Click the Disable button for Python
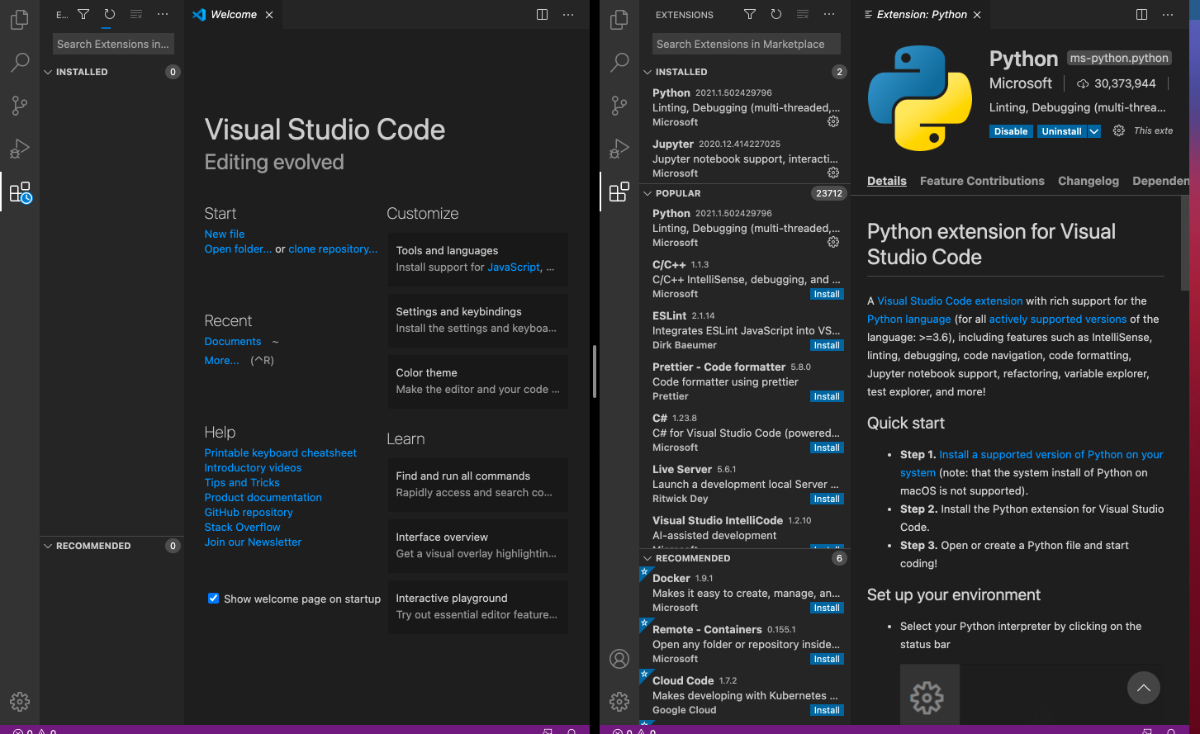This screenshot has width=1200, height=734. tap(1011, 131)
